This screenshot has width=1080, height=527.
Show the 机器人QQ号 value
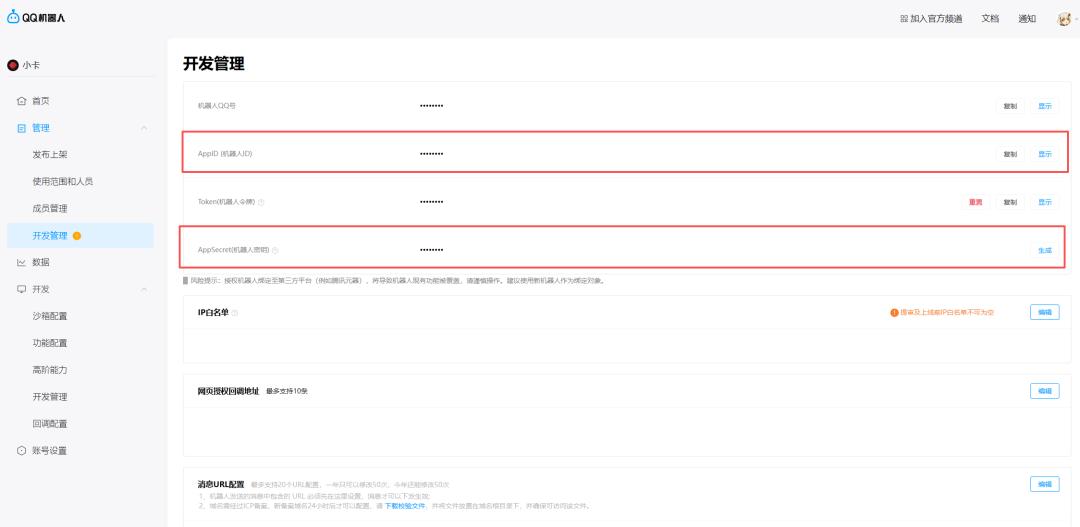point(1045,106)
